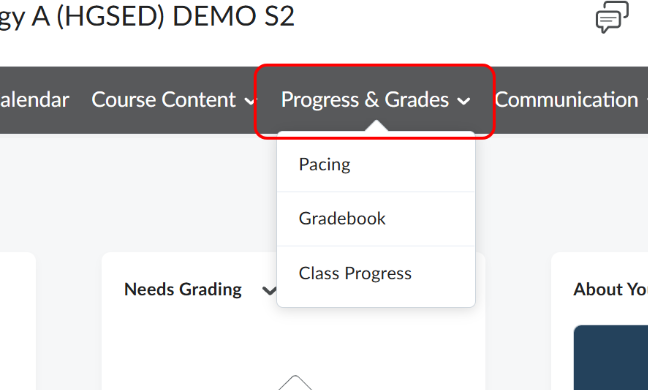The image size is (648, 390).
Task: Go to the Calendar navbar link
Action: [x=34, y=100]
